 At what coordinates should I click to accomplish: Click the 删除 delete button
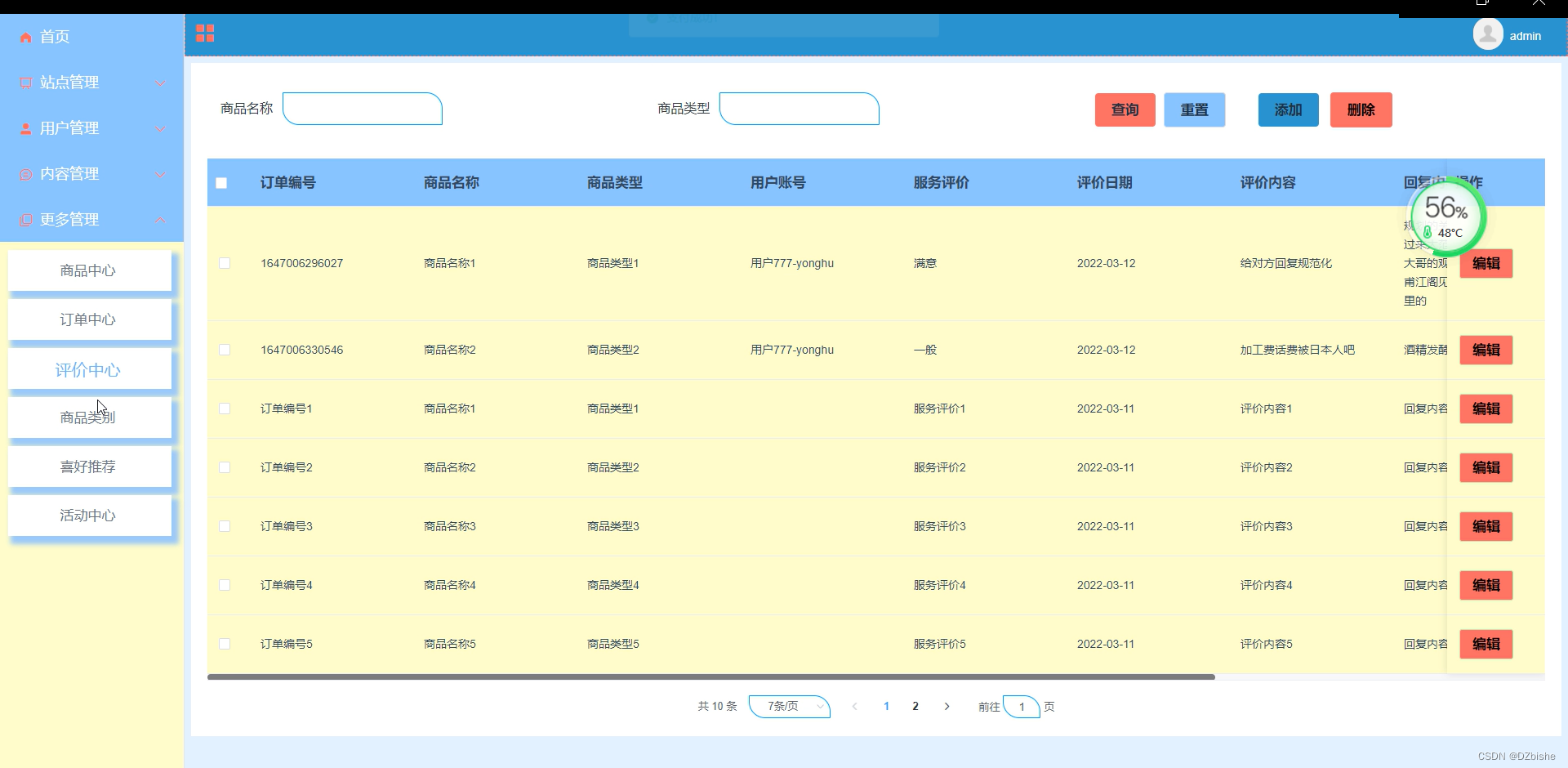pyautogui.click(x=1361, y=109)
